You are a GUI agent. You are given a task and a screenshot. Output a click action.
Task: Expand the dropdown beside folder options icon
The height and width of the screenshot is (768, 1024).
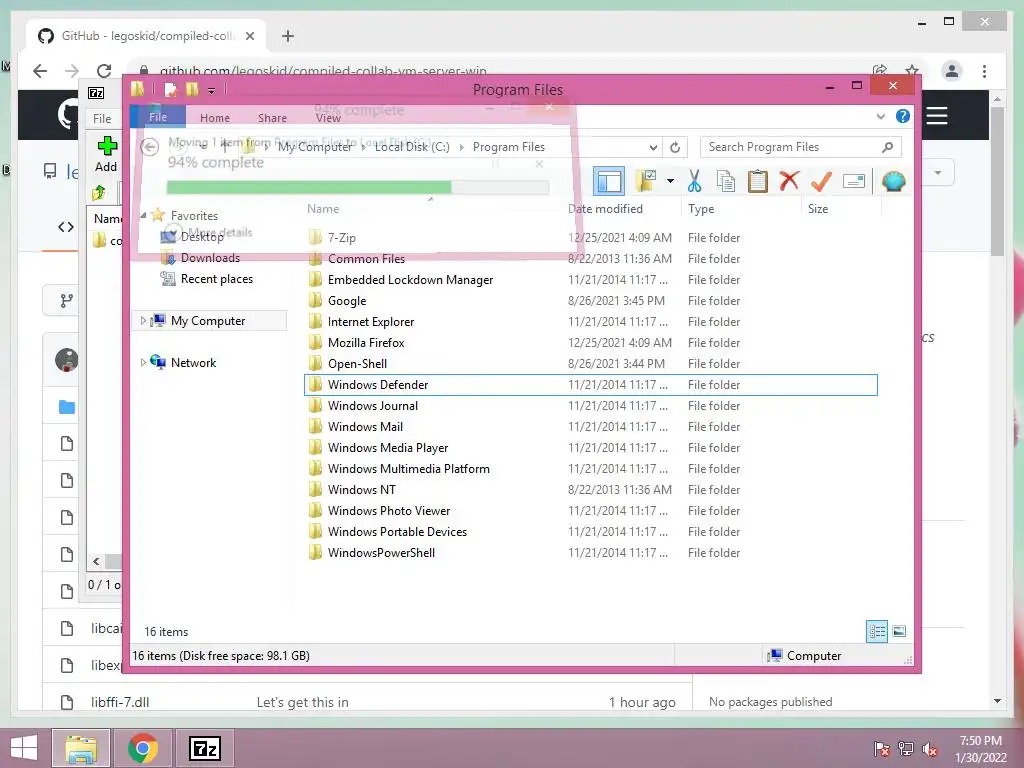670,181
